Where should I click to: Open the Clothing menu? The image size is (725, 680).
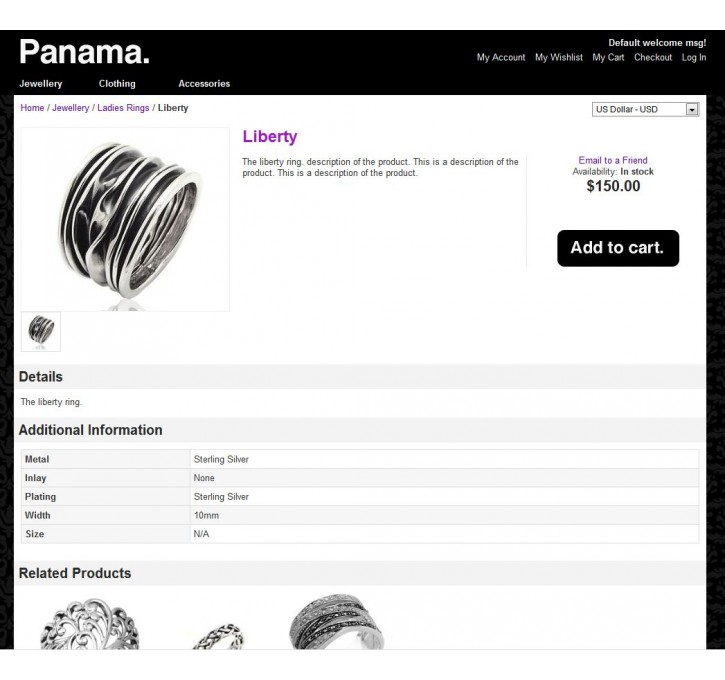[117, 84]
